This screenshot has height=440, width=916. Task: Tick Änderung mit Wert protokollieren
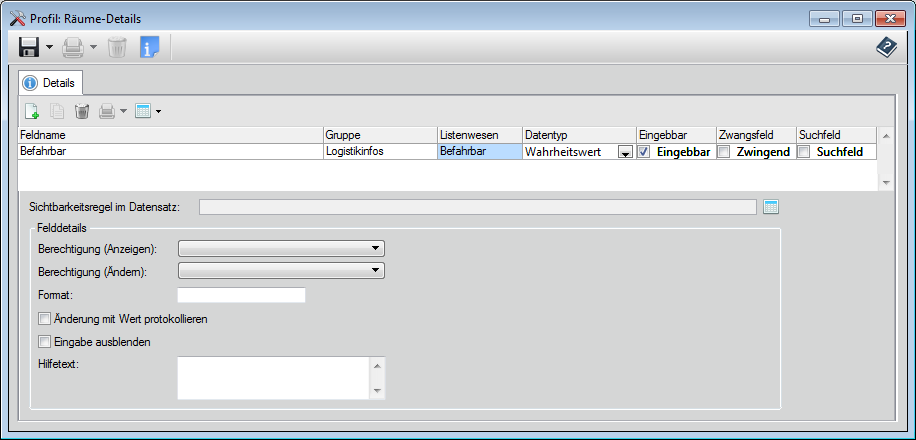[44, 319]
